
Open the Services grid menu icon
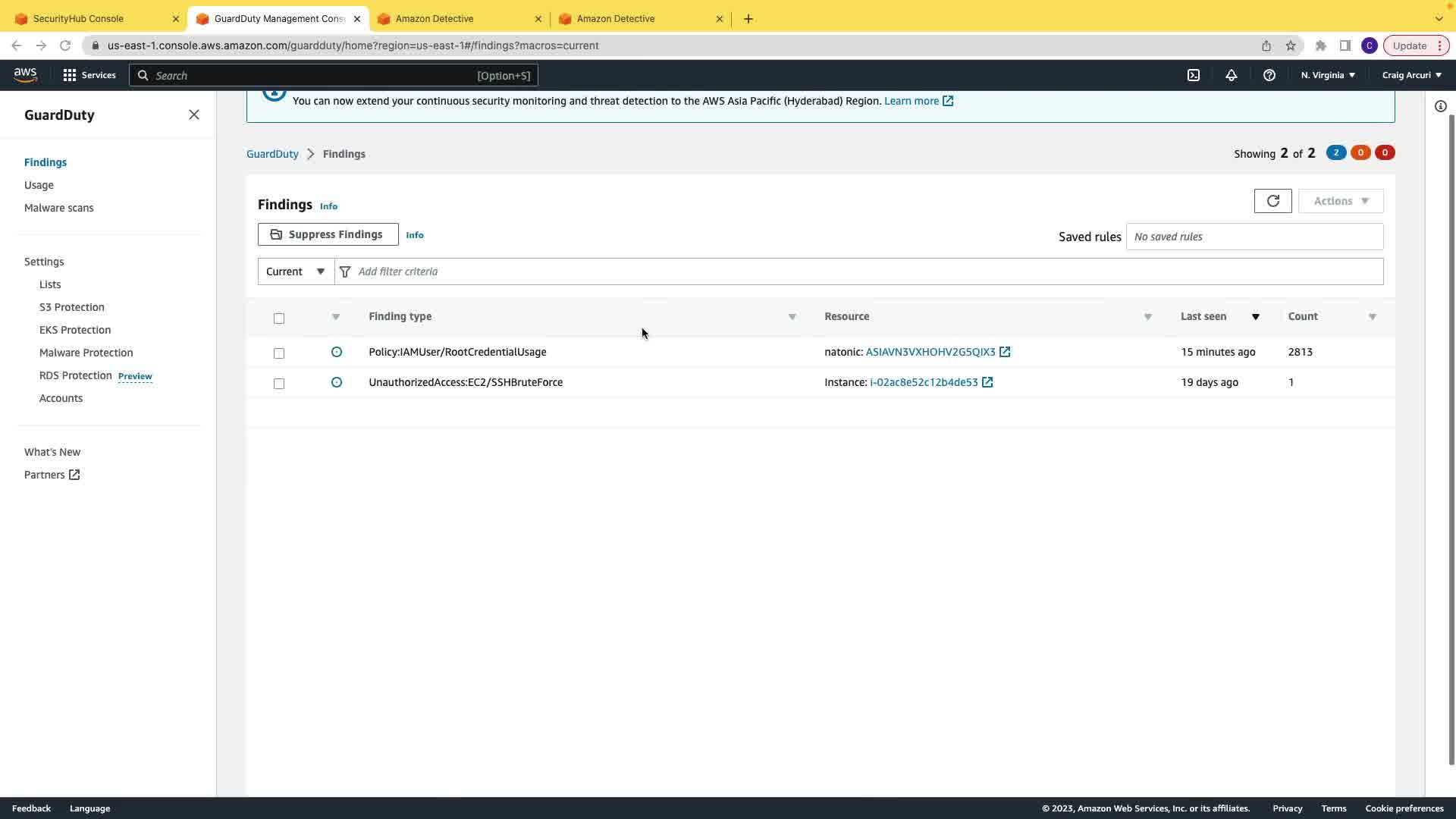70,75
